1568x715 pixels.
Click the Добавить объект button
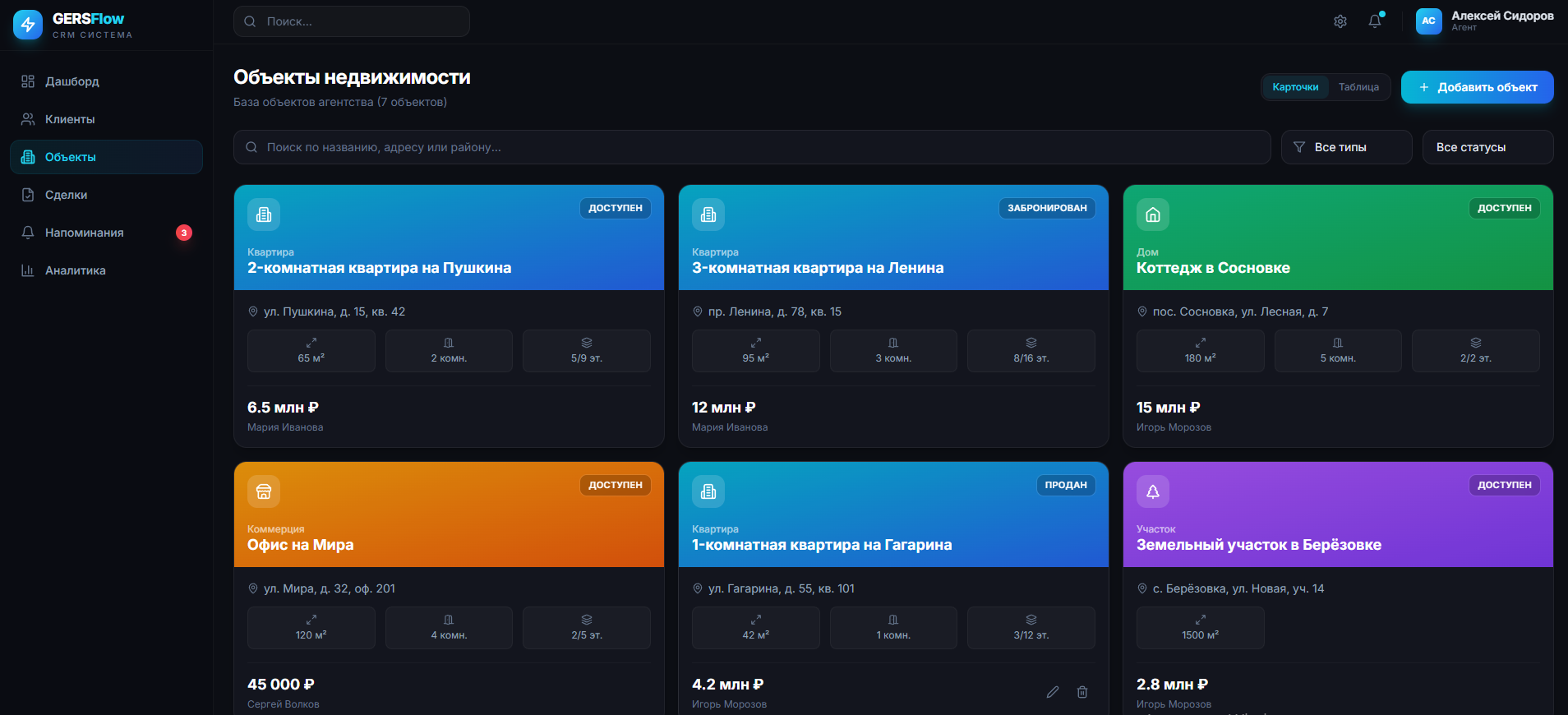click(x=1477, y=87)
